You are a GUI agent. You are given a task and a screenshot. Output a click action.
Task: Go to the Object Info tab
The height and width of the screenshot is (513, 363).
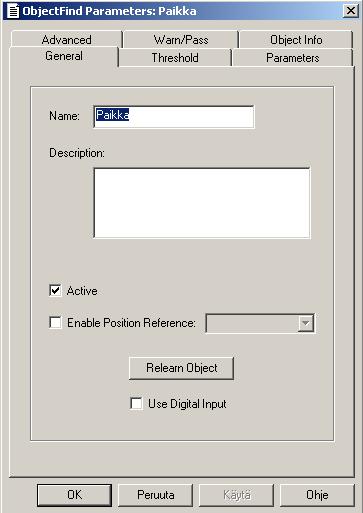[x=296, y=40]
